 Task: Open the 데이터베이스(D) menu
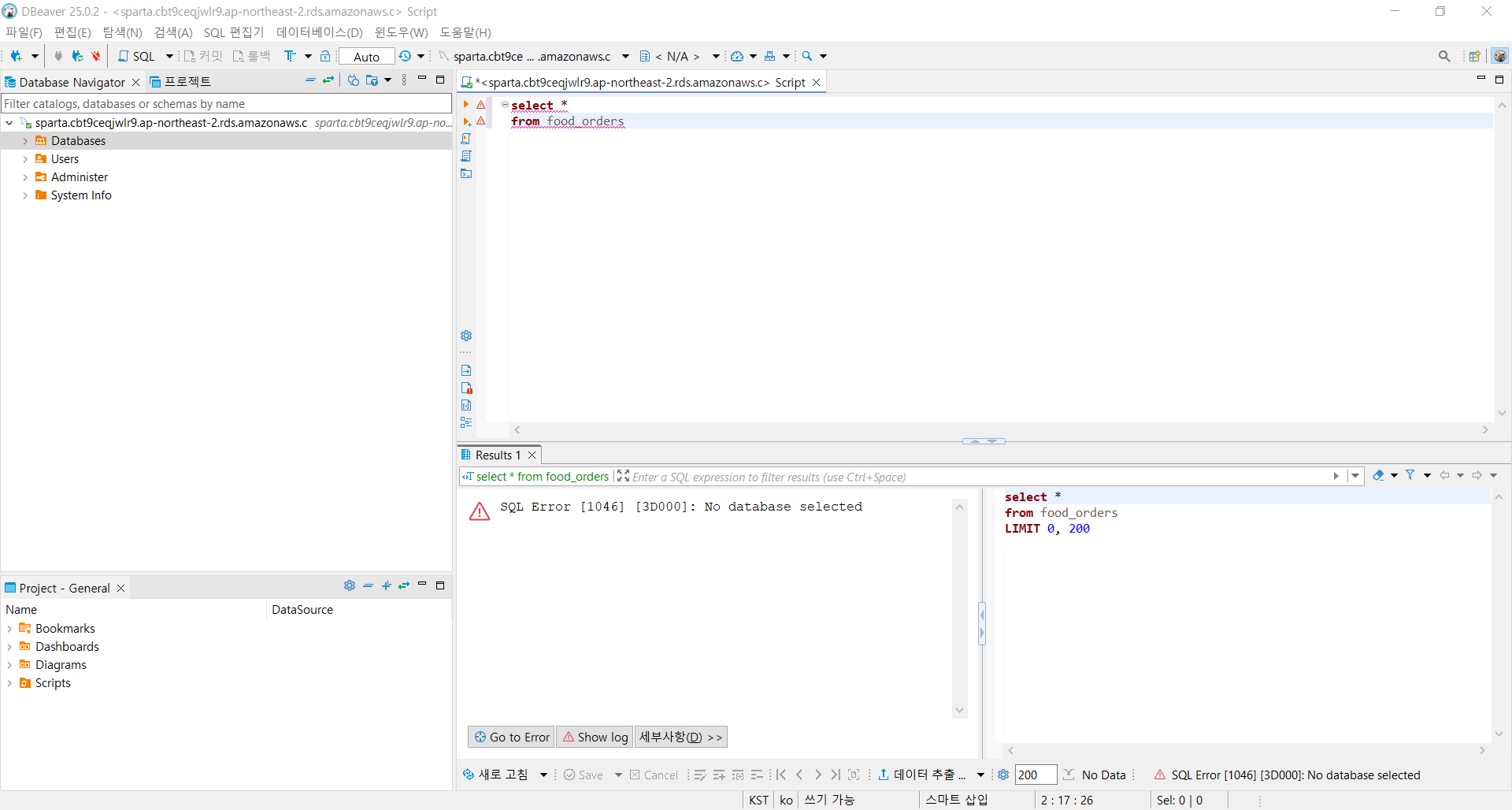click(319, 32)
